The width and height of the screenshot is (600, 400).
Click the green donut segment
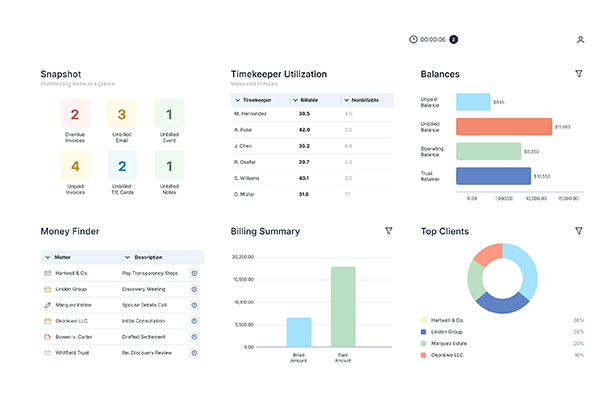(474, 281)
